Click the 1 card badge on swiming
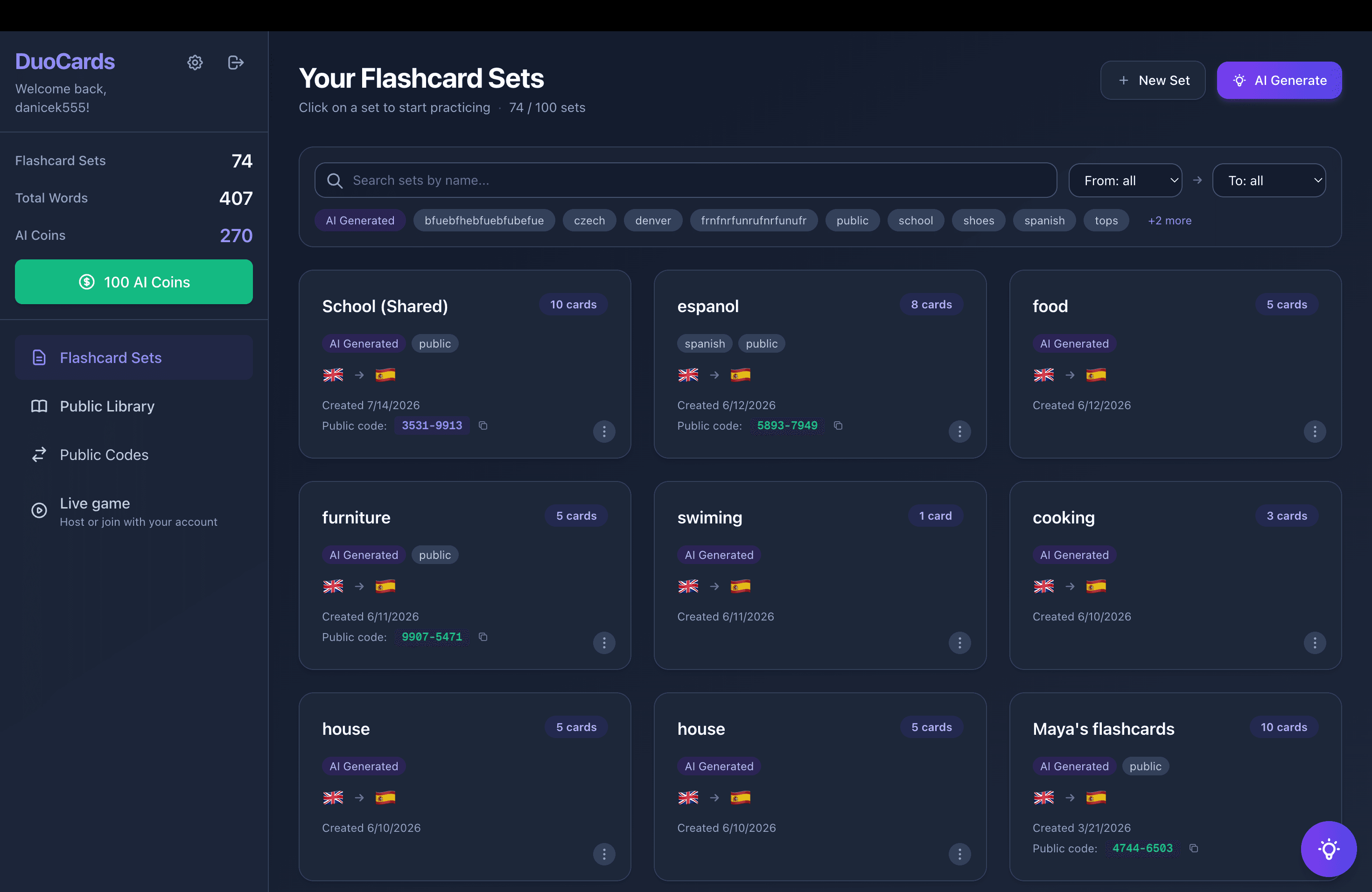This screenshot has width=1372, height=892. [x=935, y=516]
